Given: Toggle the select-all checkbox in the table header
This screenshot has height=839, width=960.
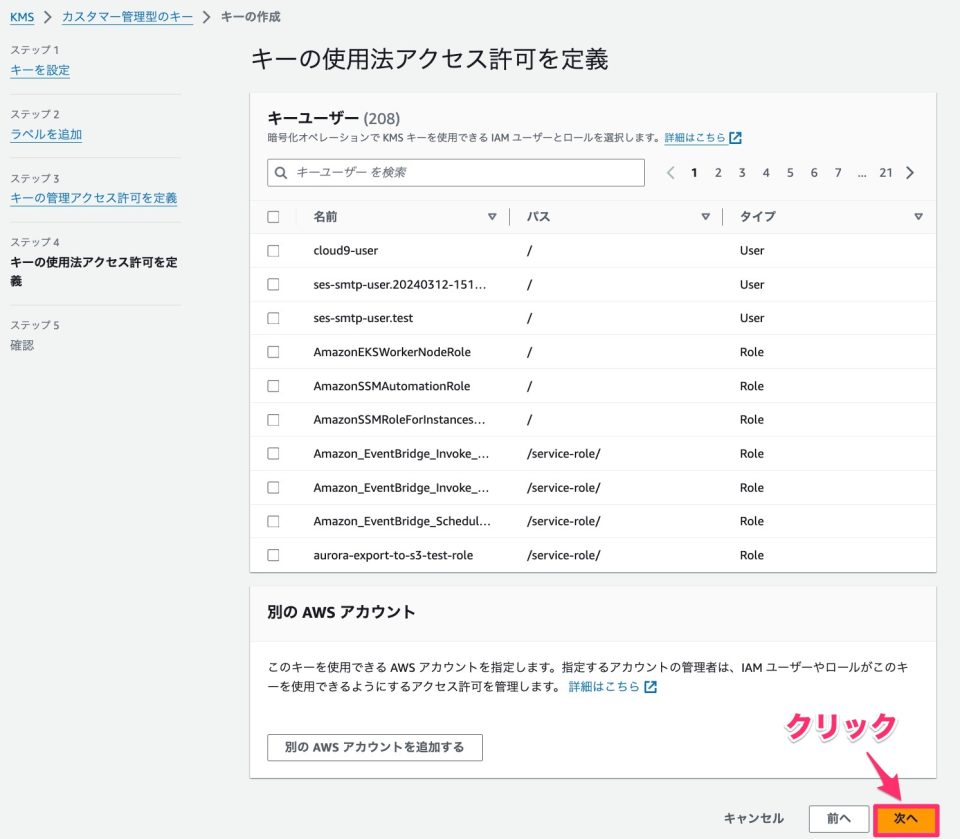Looking at the screenshot, I should click(273, 216).
